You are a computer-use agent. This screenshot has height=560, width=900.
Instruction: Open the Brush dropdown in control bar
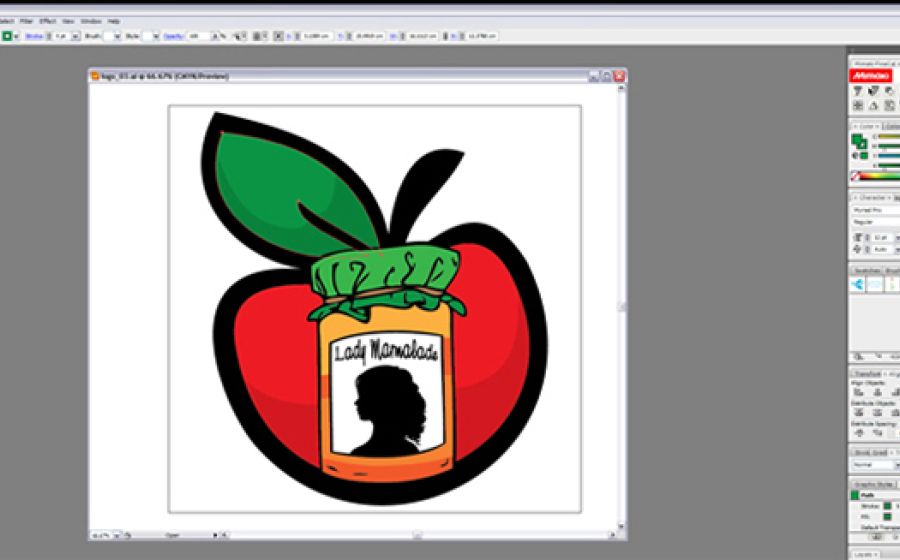[x=117, y=36]
